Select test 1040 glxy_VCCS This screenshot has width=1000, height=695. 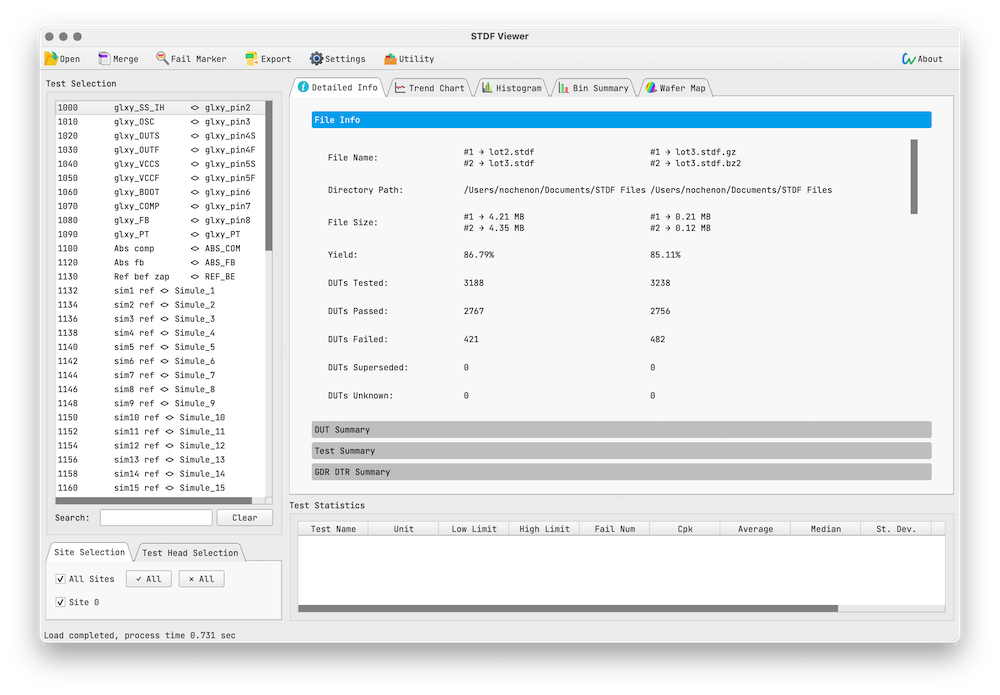160,164
